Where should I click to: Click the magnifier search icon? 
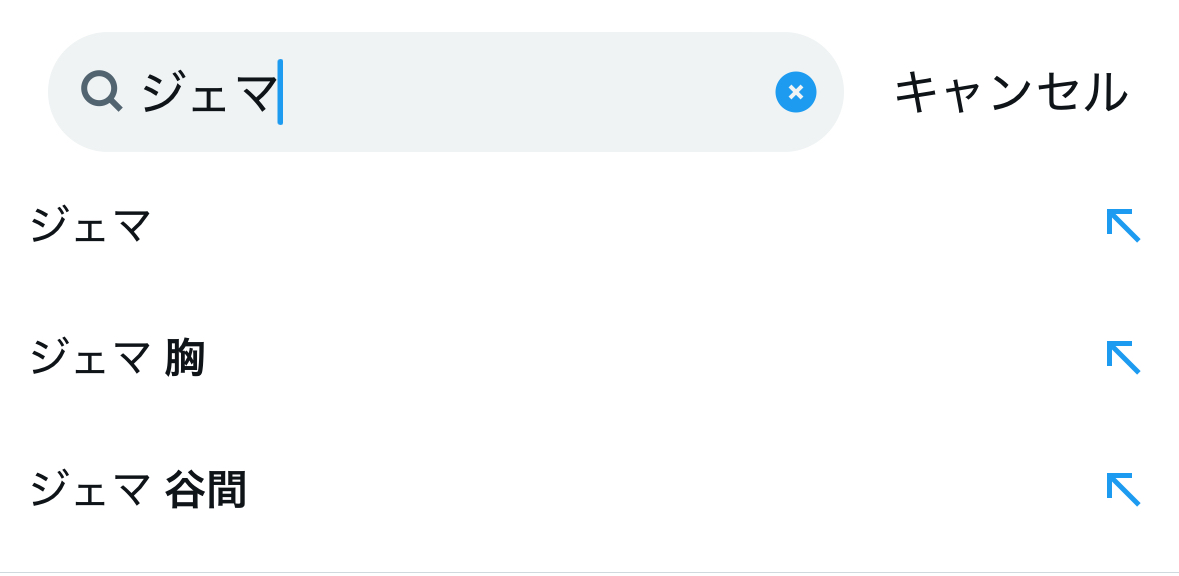101,92
